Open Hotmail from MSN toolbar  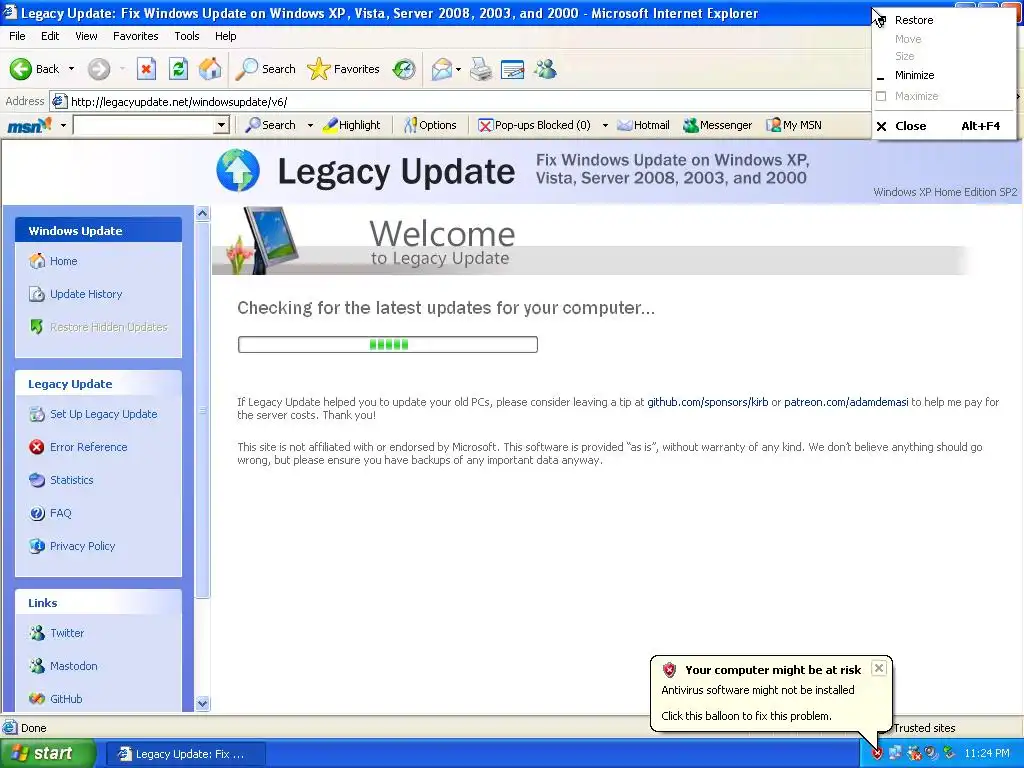pyautogui.click(x=643, y=125)
